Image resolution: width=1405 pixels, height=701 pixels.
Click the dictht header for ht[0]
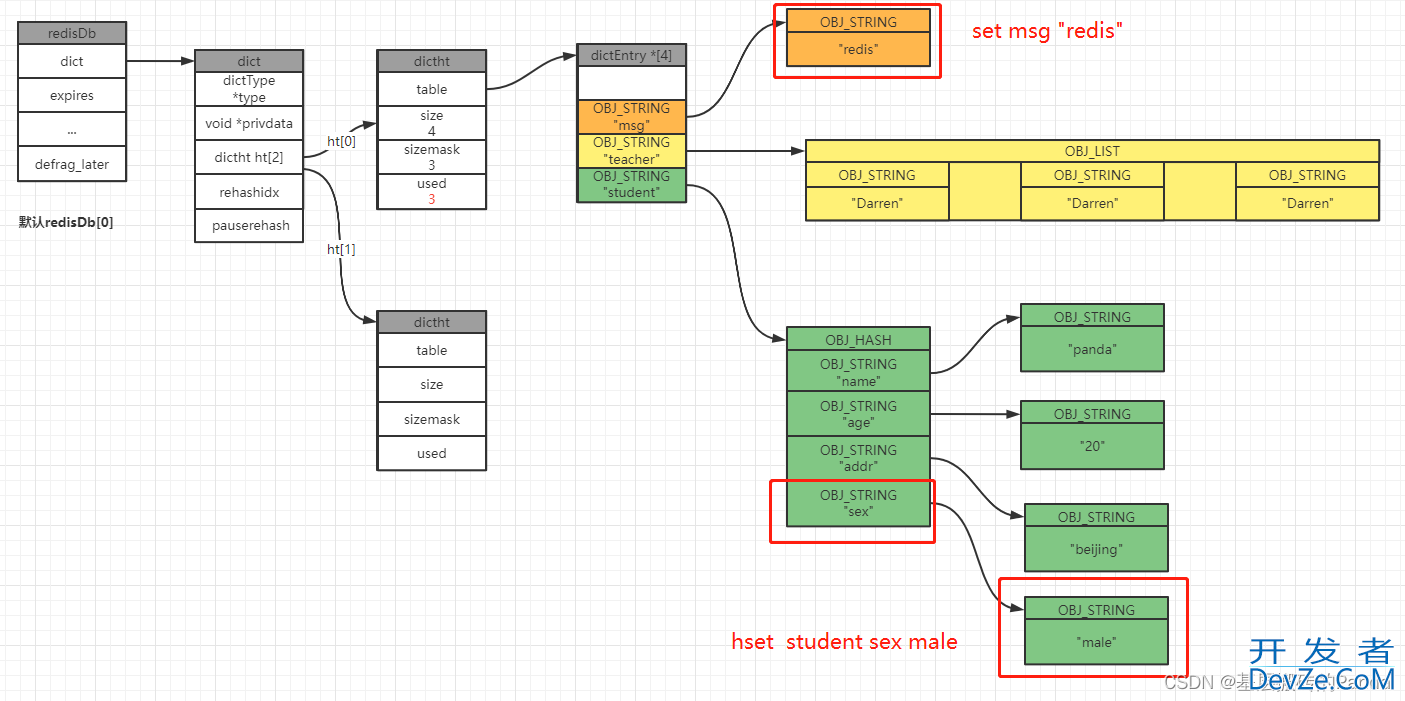coord(431,61)
